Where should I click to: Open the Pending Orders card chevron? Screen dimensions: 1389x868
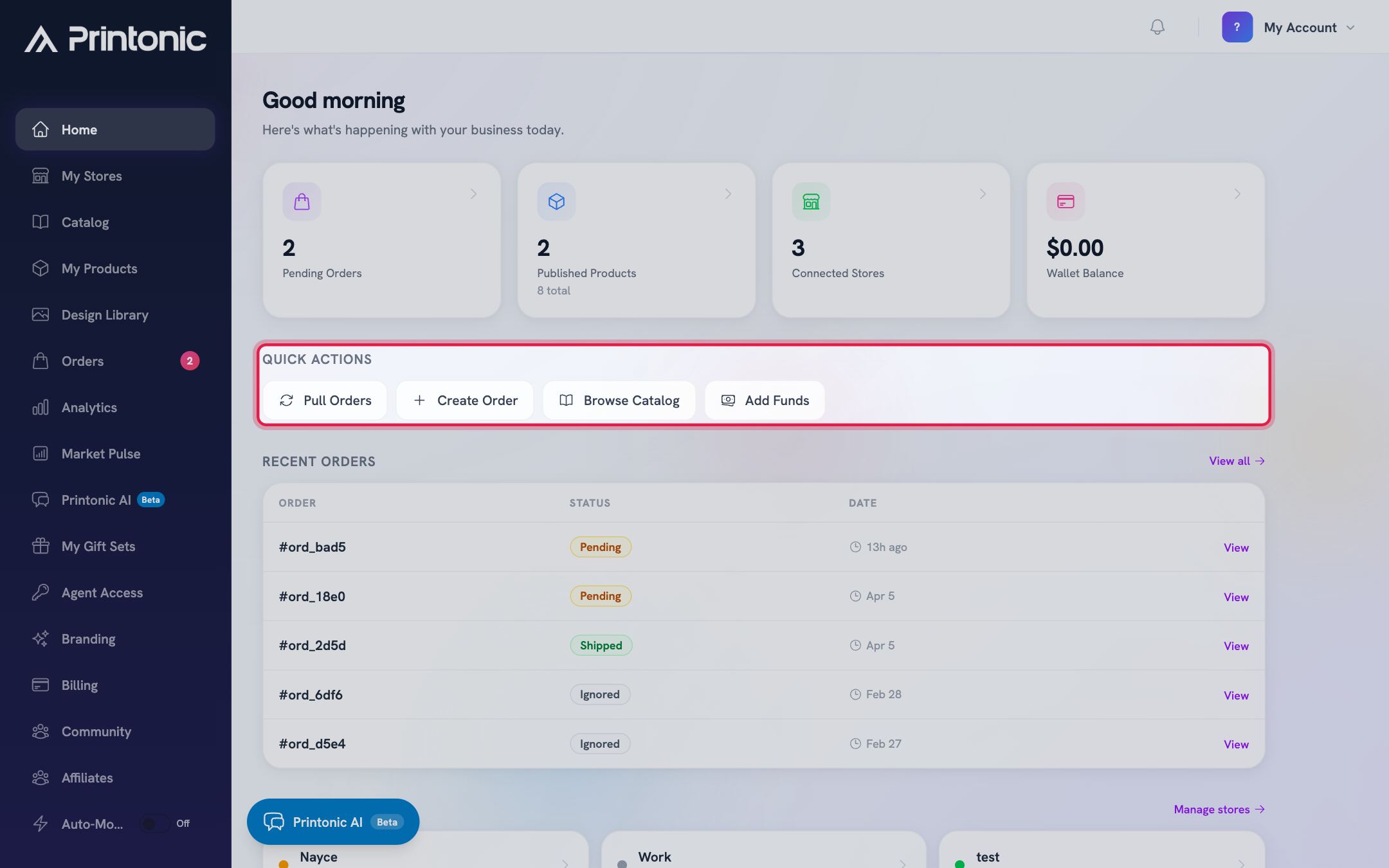tap(473, 194)
